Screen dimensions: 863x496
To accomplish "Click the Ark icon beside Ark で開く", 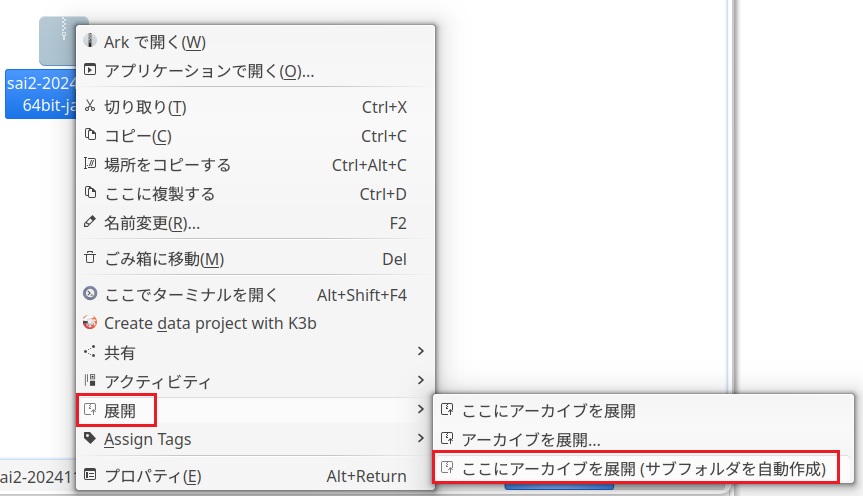I will [91, 42].
